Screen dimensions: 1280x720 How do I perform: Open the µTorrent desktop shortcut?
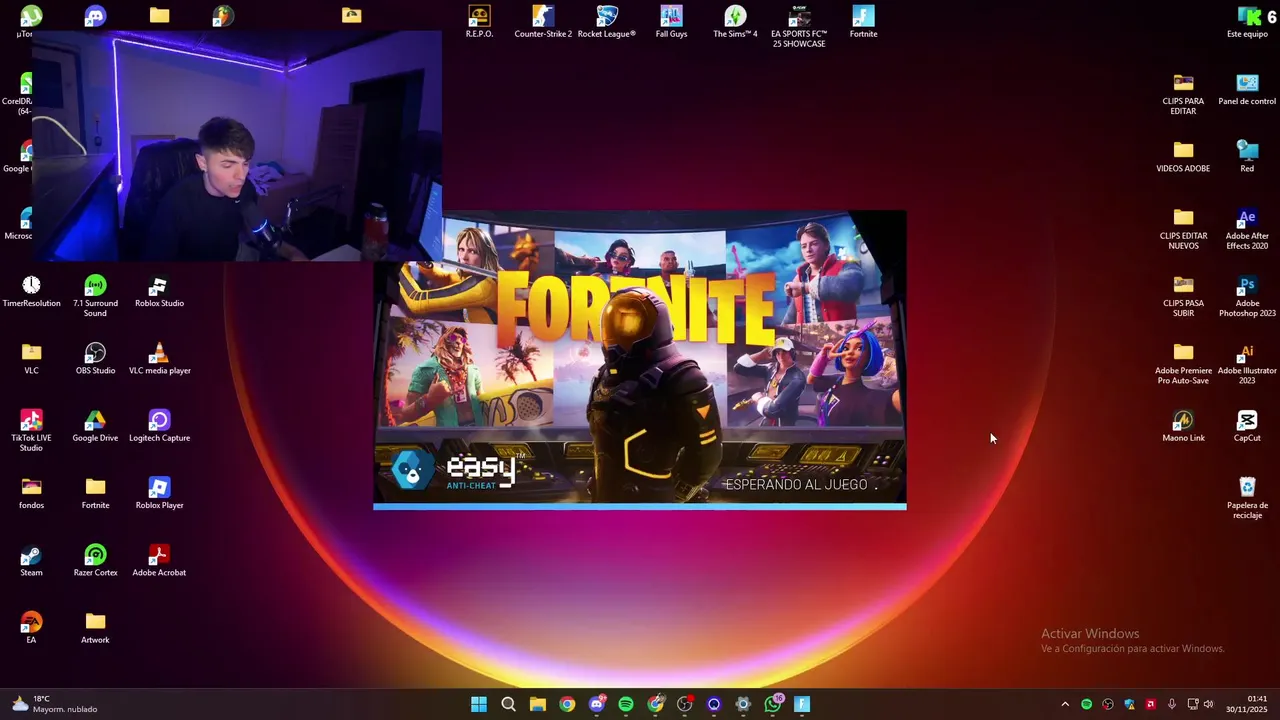[30, 17]
